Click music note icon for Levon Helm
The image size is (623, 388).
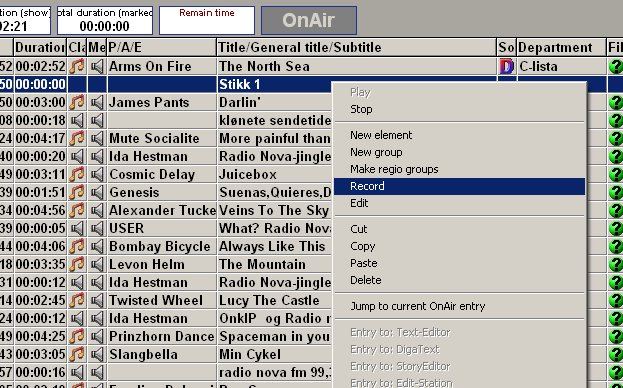77,264
